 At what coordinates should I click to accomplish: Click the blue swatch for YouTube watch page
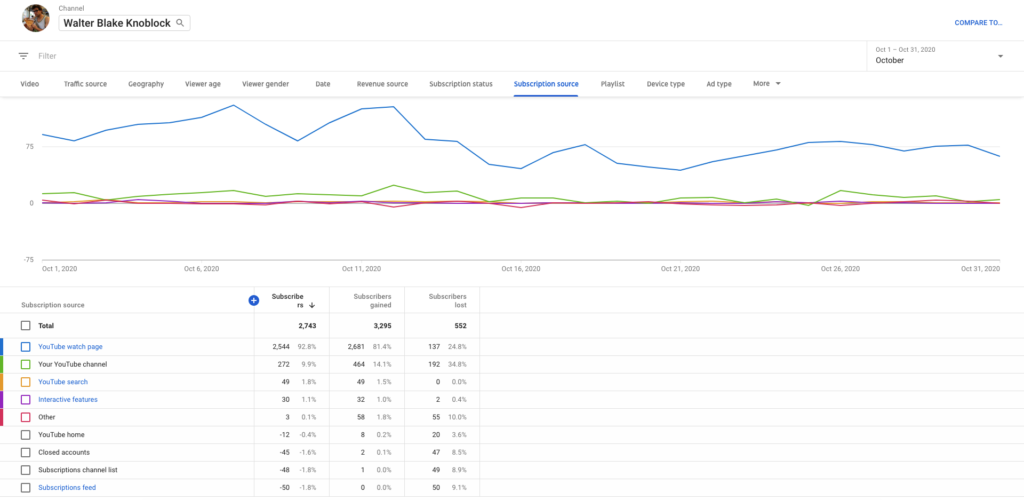(x=1, y=347)
